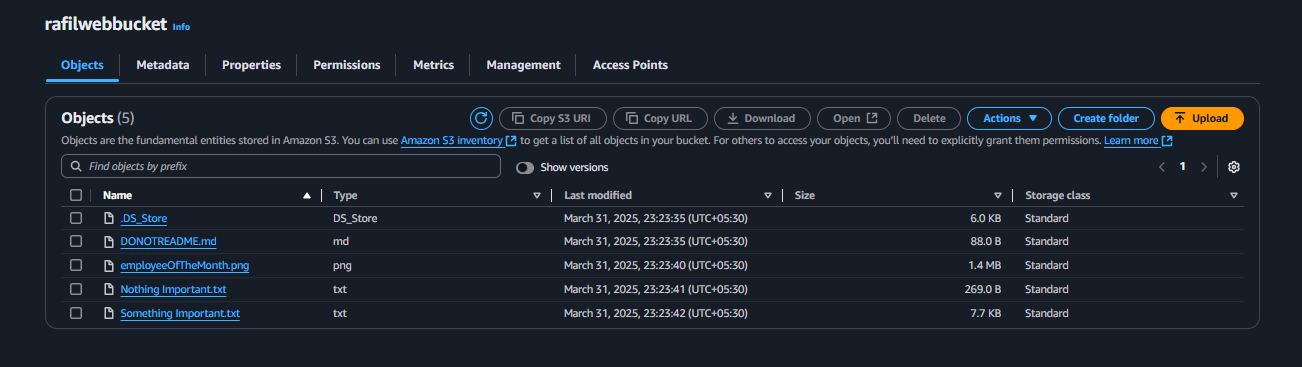Image resolution: width=1302 pixels, height=367 pixels.
Task: Go to next page arrow
Action: point(1203,167)
